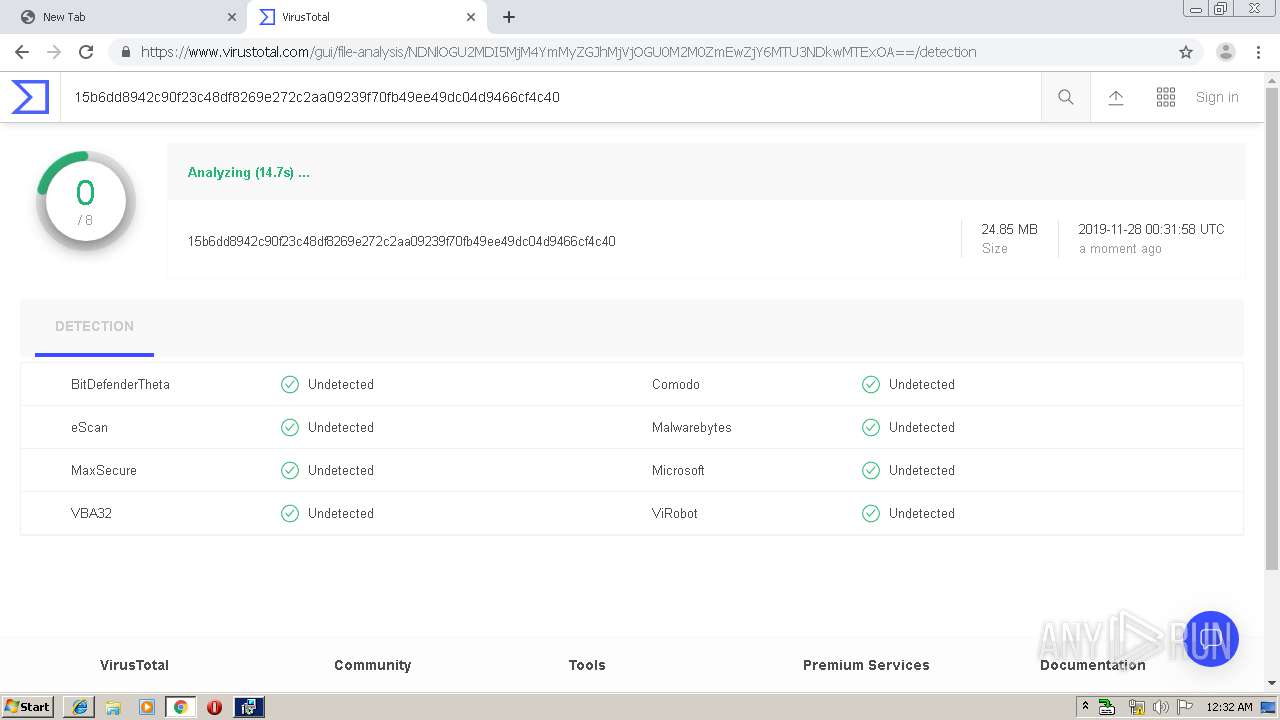Click the ViRobot undetected check icon
The width and height of the screenshot is (1280, 720).
tap(871, 513)
